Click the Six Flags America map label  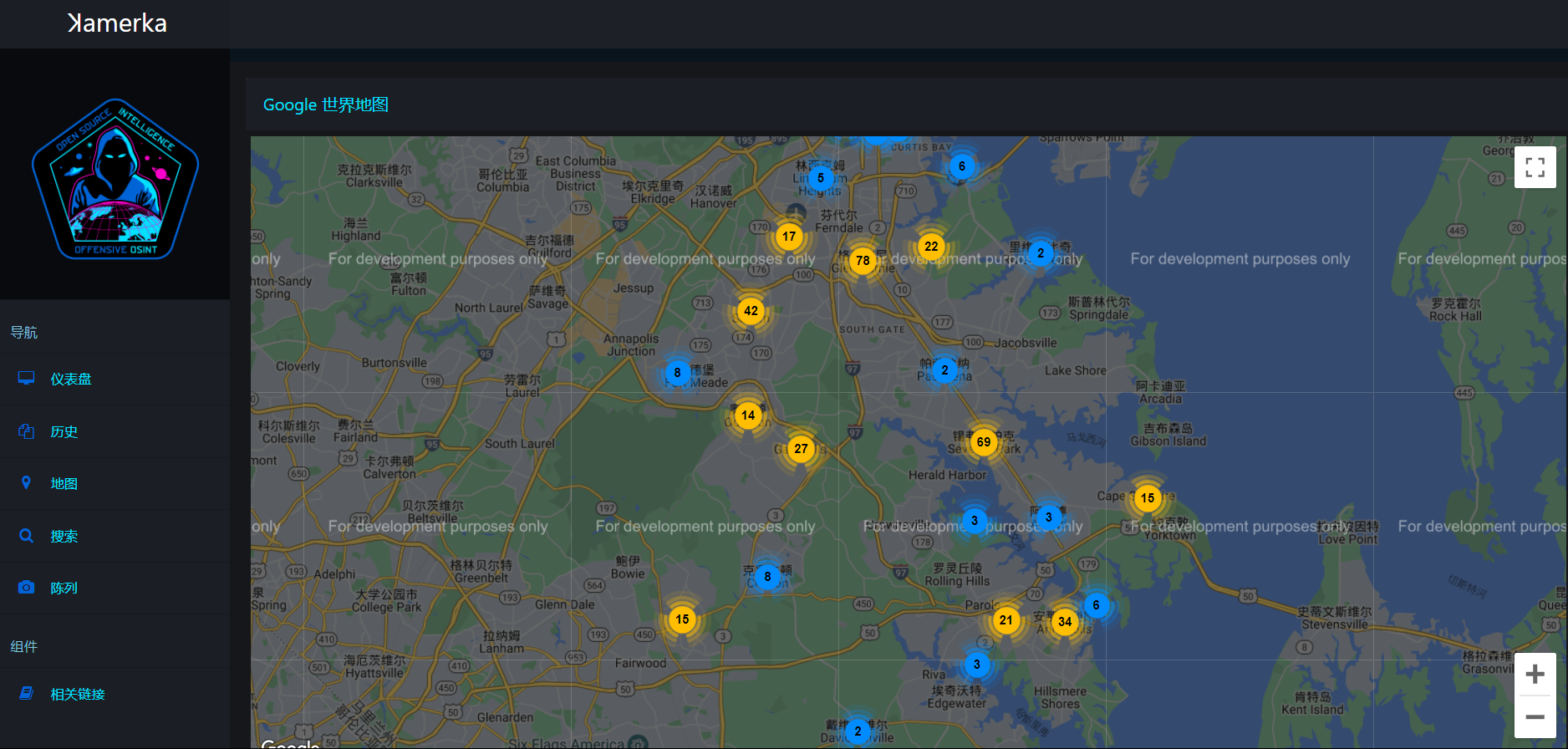[566, 743]
